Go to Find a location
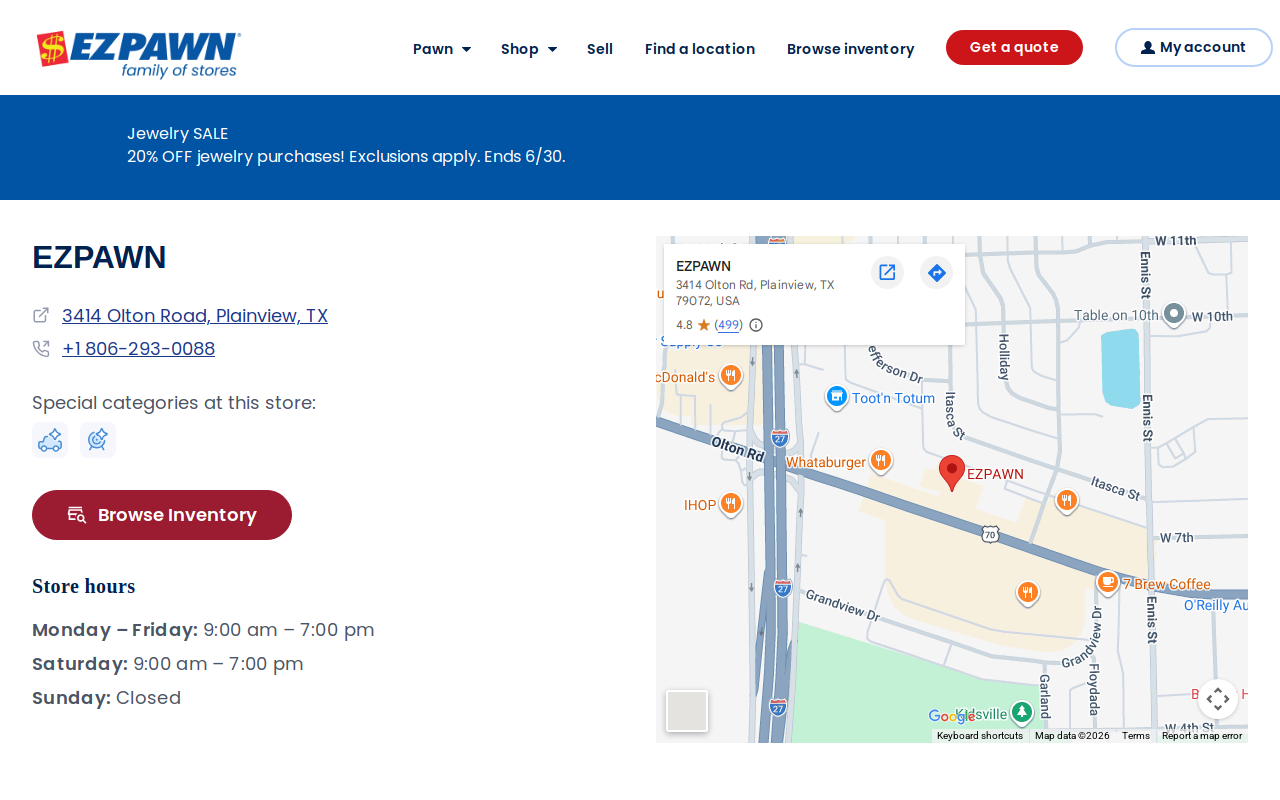The height and width of the screenshot is (800, 1280). point(700,49)
